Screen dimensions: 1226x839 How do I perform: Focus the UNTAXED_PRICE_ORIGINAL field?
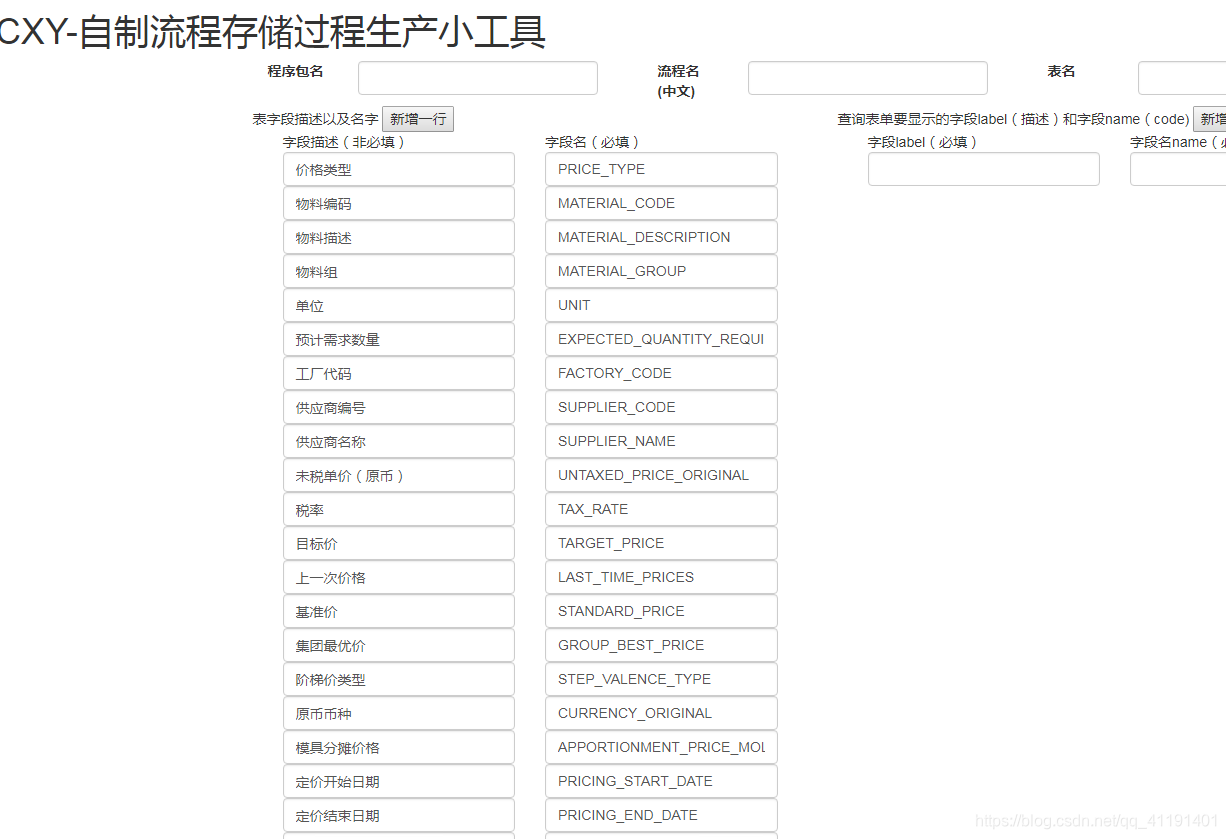[661, 475]
